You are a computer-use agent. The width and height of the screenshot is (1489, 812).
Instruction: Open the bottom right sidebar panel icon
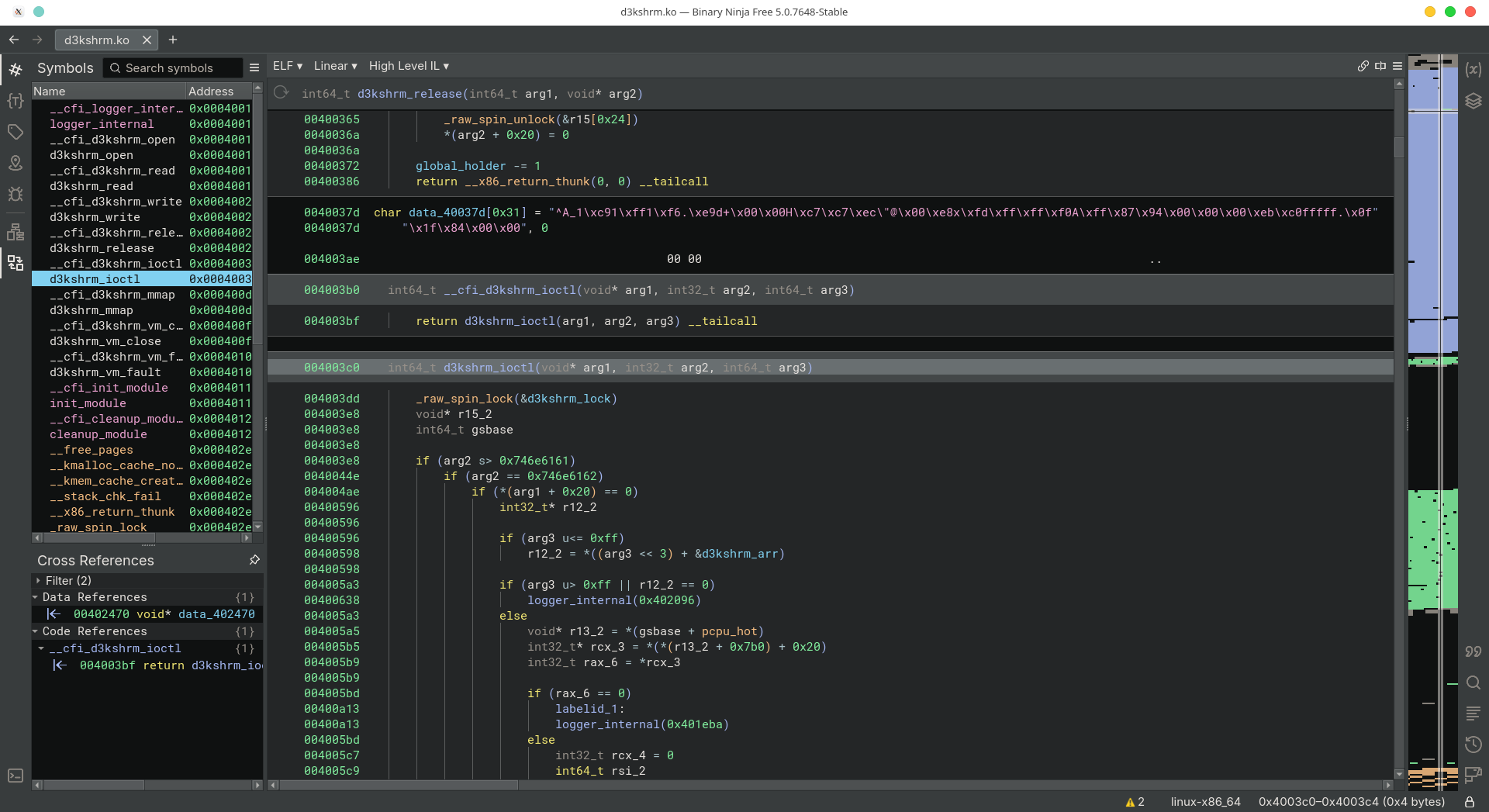coord(1473,775)
